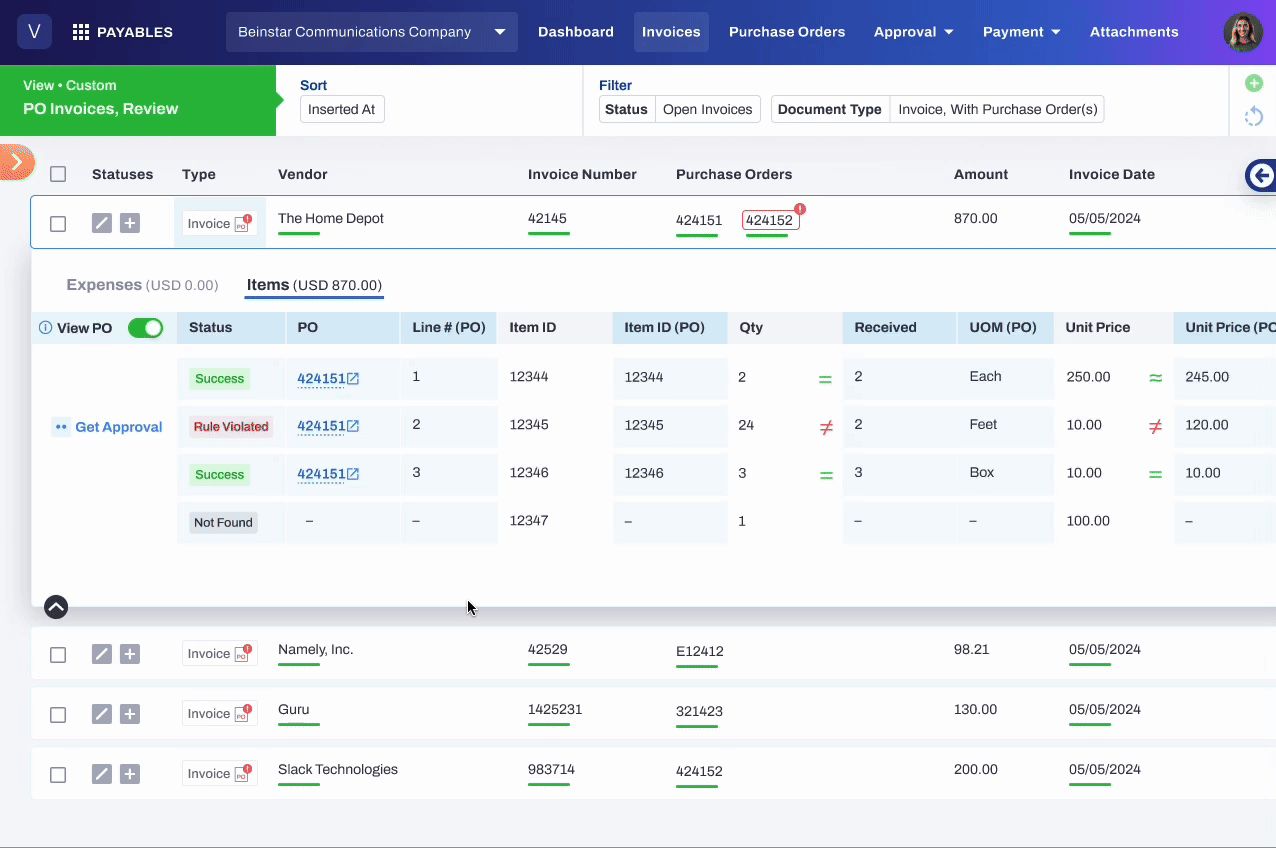The image size is (1276, 848).
Task: Click invoice number 1425231
Action: pos(555,709)
